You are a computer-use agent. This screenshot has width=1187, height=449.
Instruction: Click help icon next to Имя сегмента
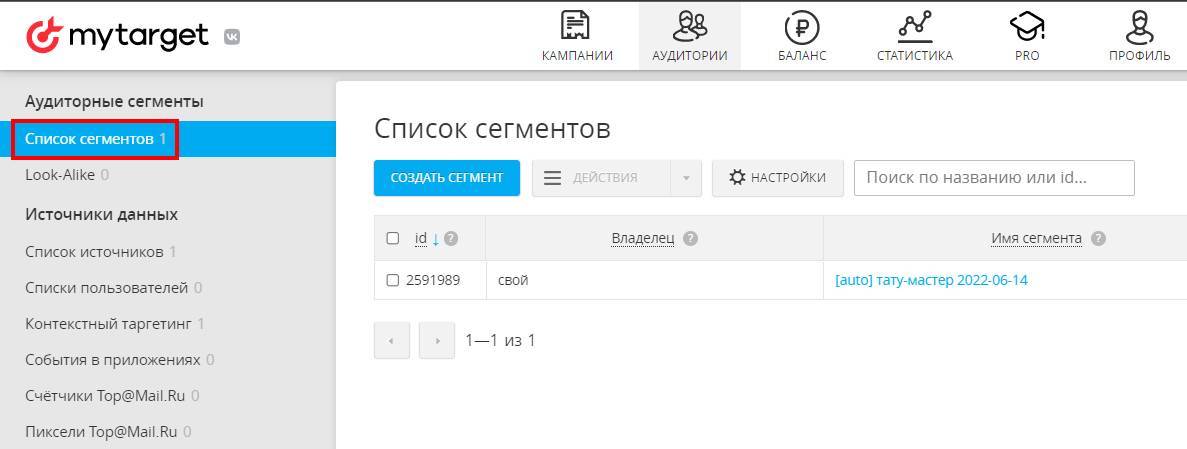pos(1099,239)
